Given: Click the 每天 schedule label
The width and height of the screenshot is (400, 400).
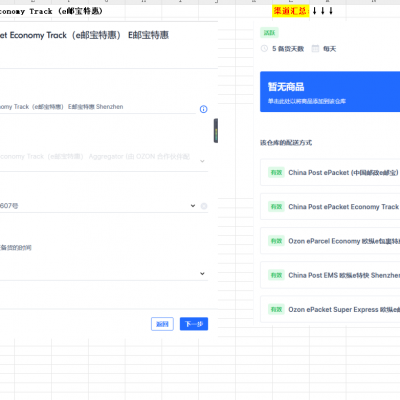Looking at the screenshot, I should coord(329,49).
